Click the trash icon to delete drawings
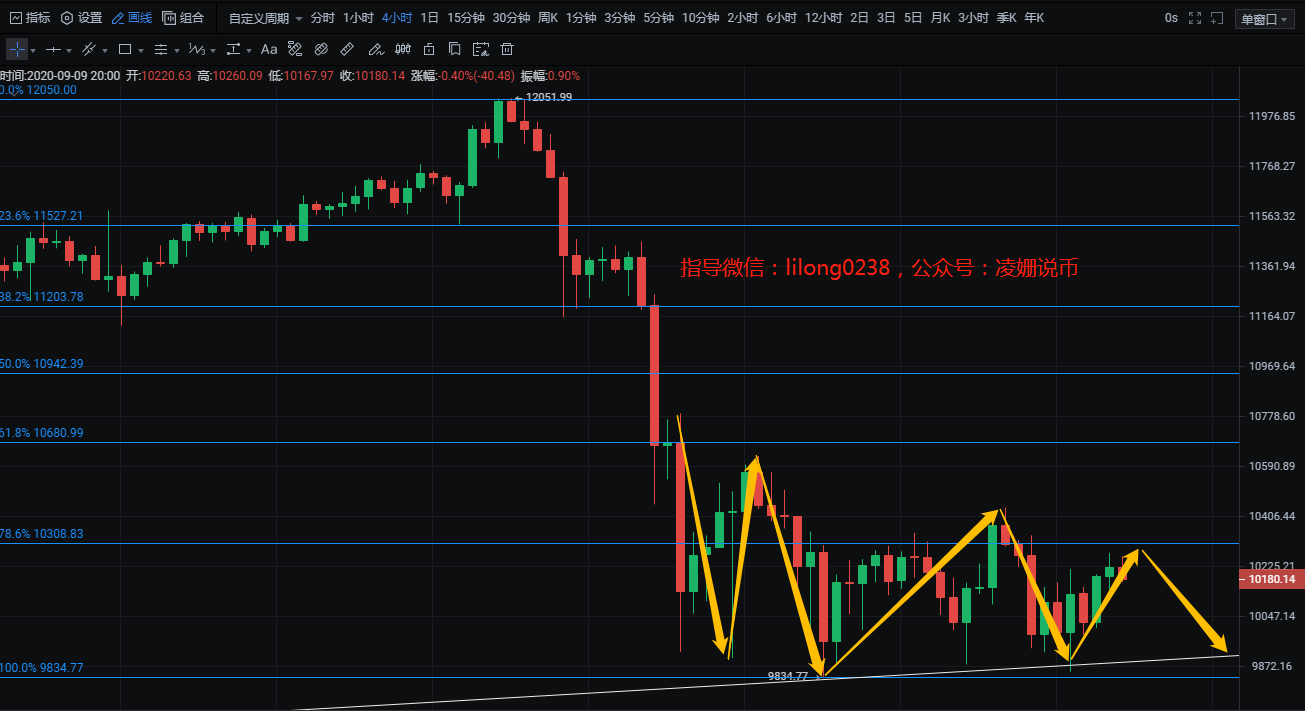 pos(507,49)
